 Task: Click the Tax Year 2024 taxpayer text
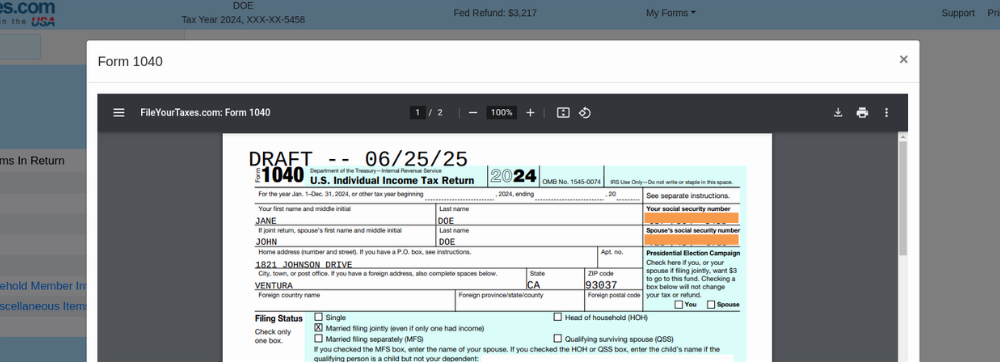point(243,20)
